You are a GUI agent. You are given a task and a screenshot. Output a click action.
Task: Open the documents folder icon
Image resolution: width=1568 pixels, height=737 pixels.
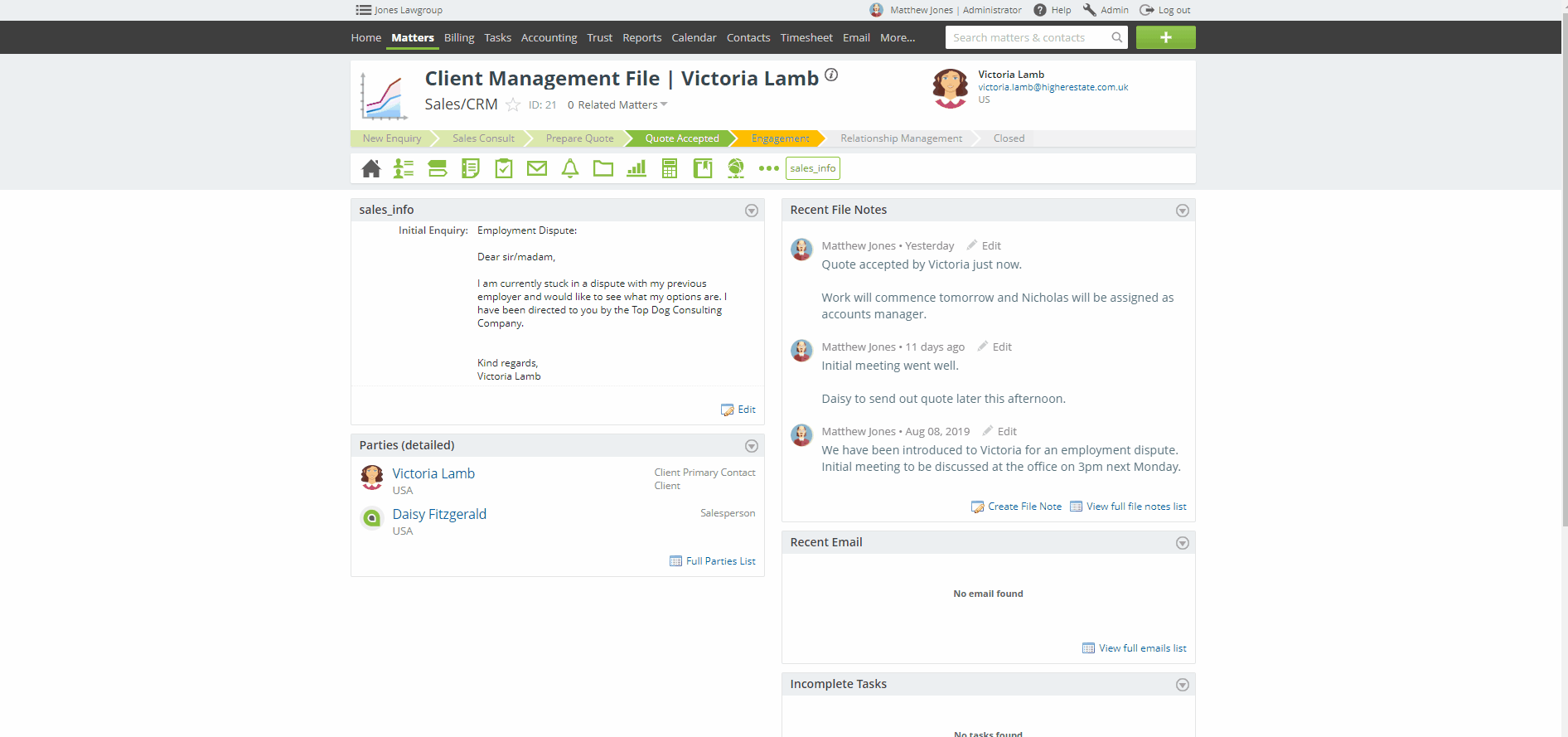(x=603, y=169)
